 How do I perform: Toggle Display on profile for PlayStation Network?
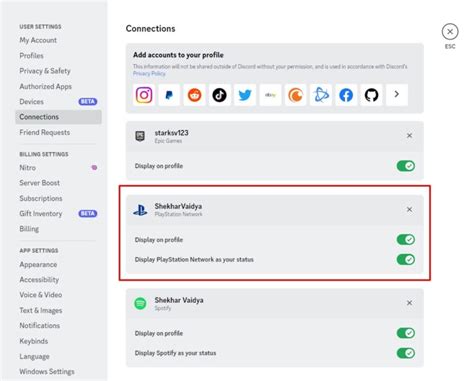coord(406,239)
